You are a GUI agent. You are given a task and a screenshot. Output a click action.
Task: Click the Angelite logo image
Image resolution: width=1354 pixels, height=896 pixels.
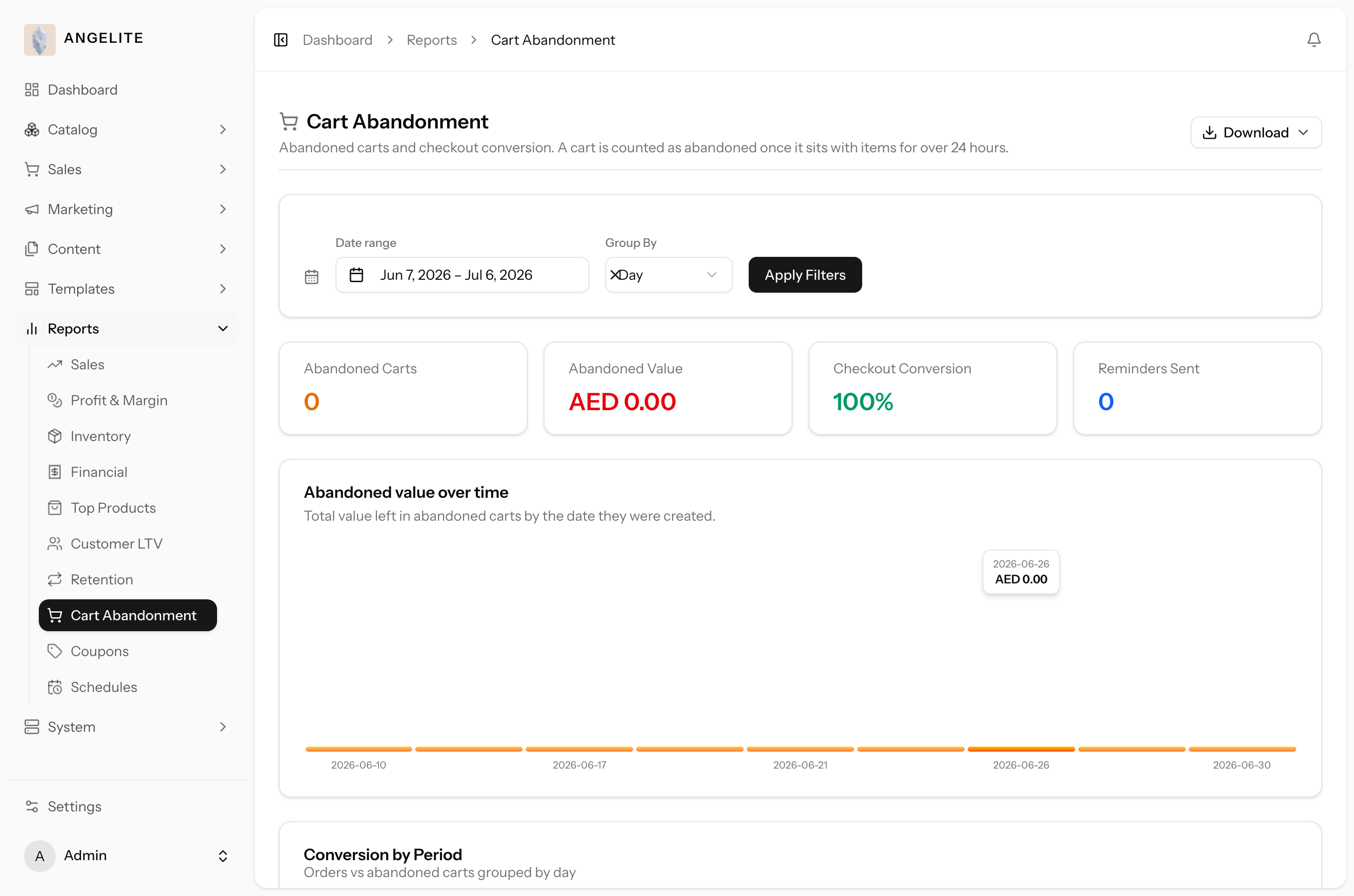39,39
